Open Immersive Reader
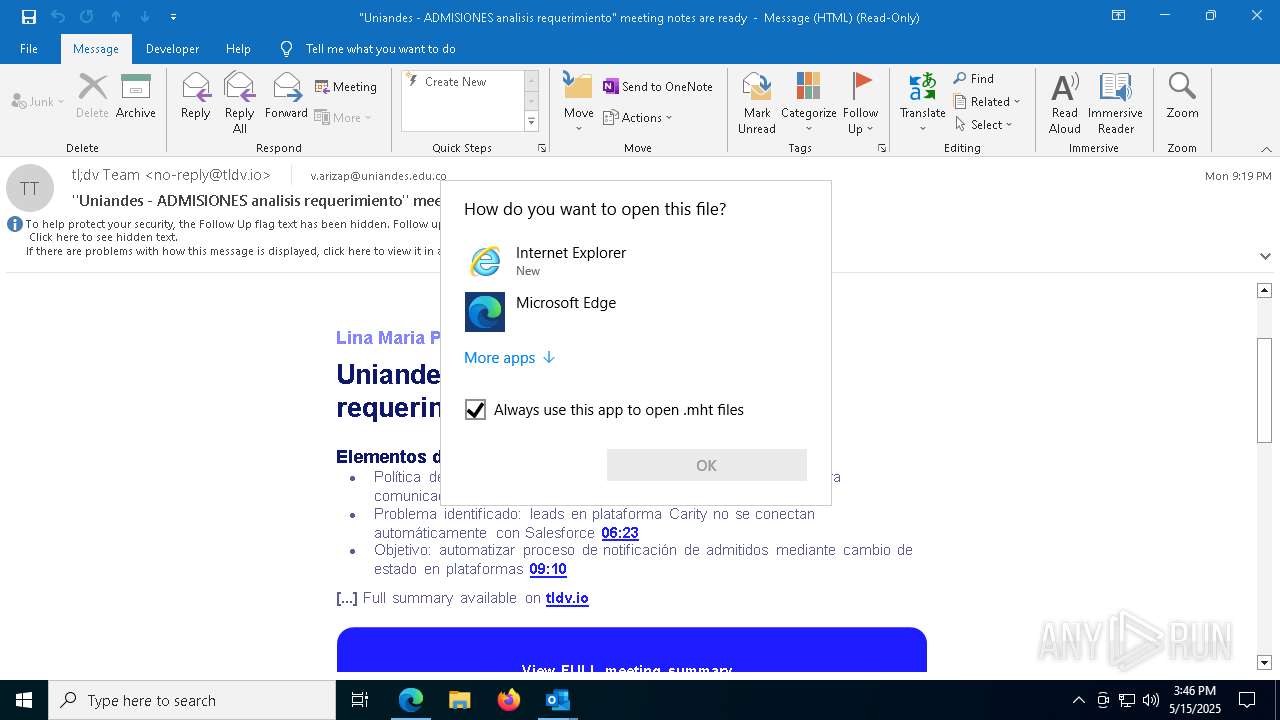The image size is (1280, 720). [1115, 103]
